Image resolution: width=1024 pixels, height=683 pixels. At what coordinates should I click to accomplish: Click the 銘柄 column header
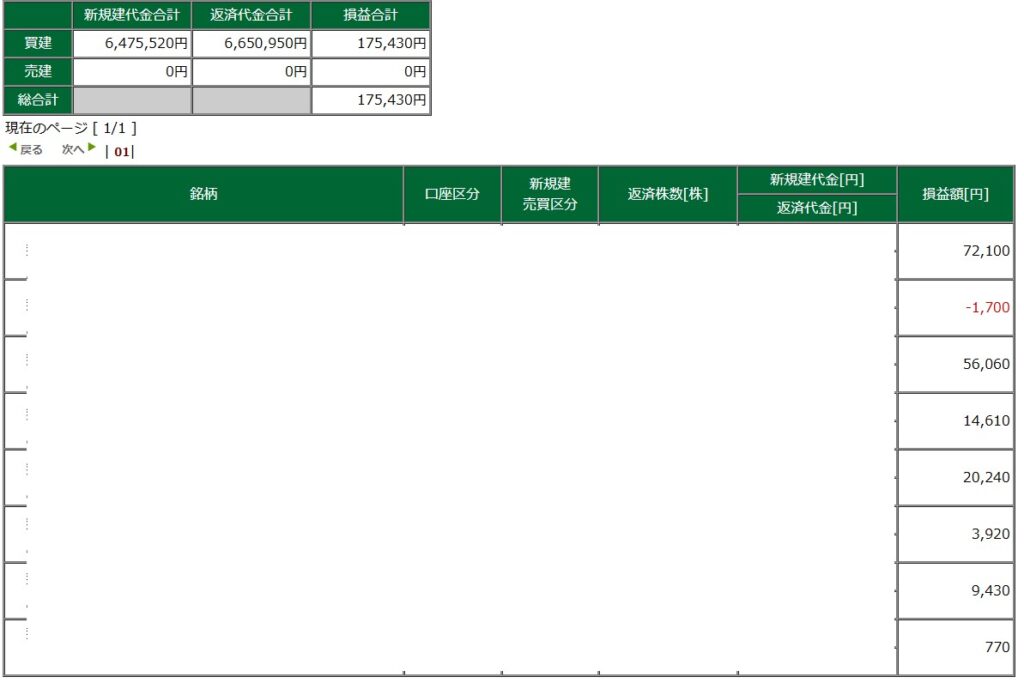pyautogui.click(x=204, y=194)
